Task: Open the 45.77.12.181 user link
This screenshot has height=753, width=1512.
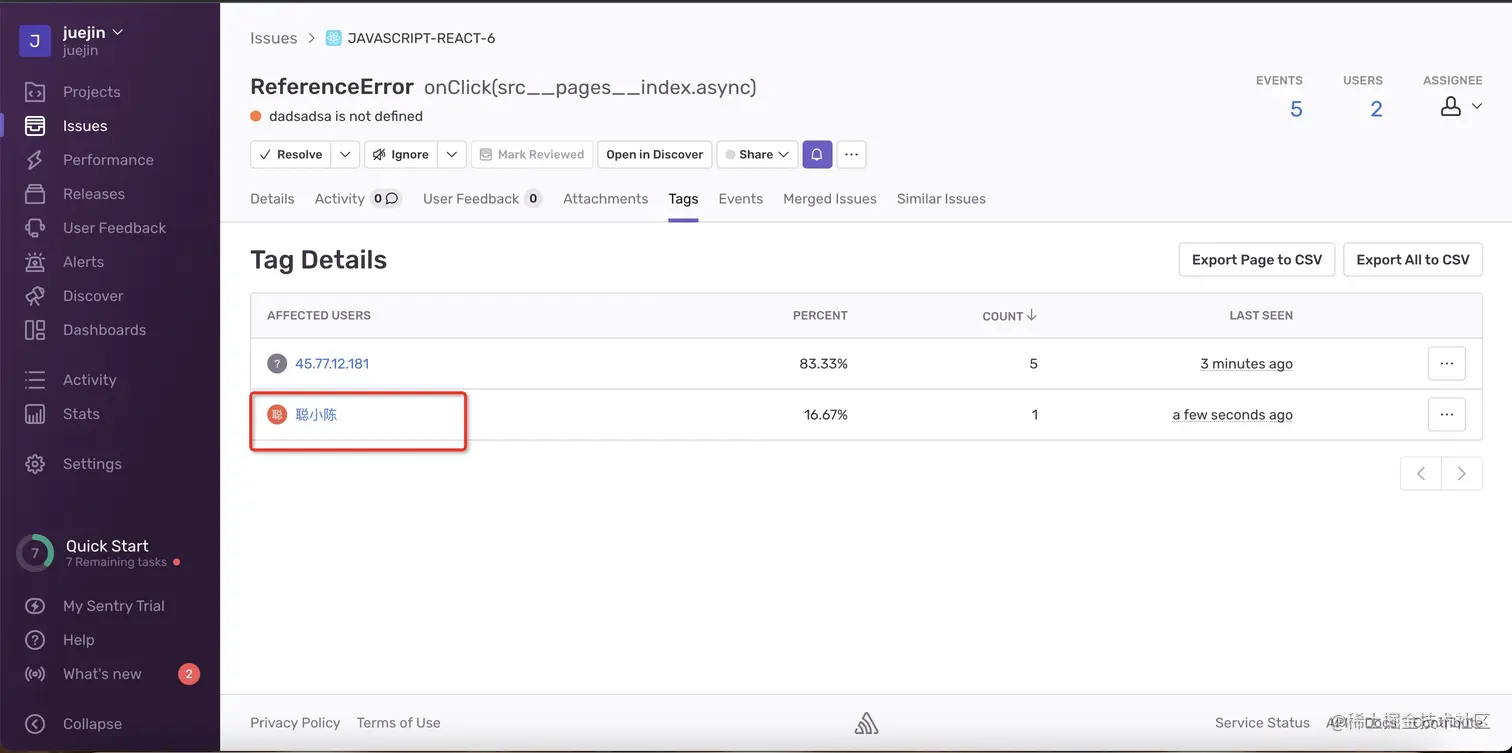Action: (x=332, y=364)
